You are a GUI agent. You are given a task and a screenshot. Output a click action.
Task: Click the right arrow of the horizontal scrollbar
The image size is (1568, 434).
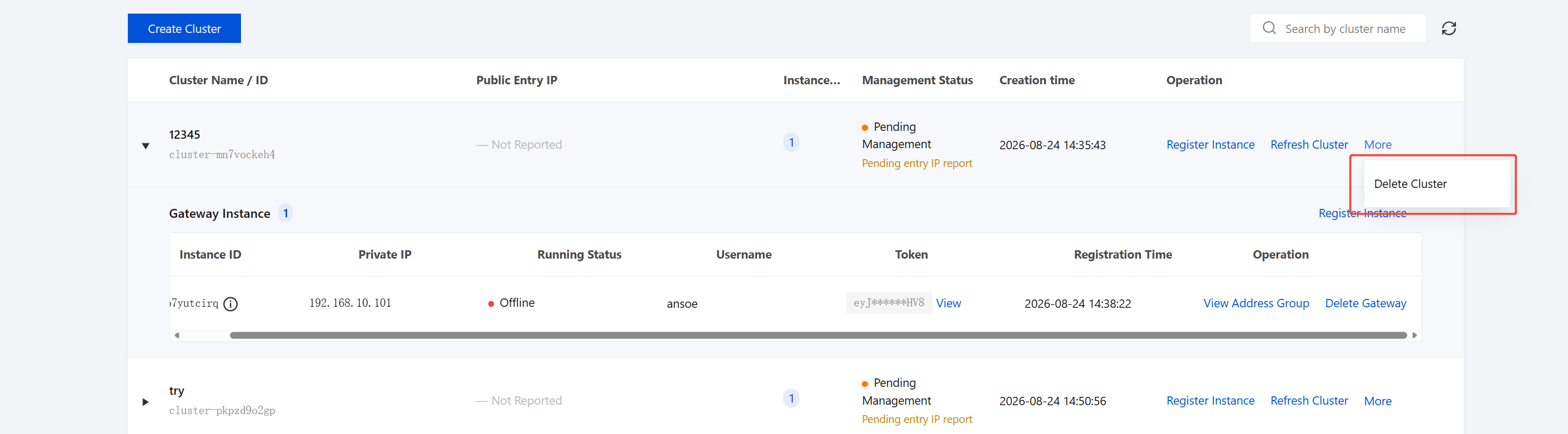(1415, 336)
